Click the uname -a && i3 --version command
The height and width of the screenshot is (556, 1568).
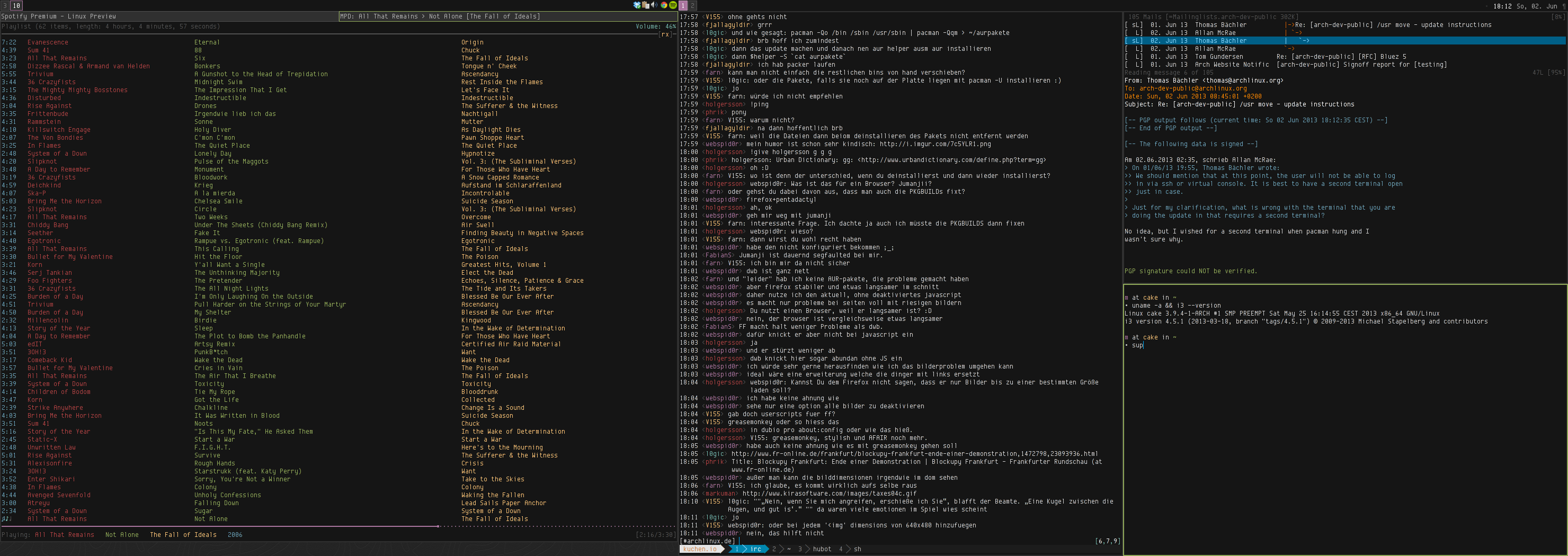point(1176,306)
